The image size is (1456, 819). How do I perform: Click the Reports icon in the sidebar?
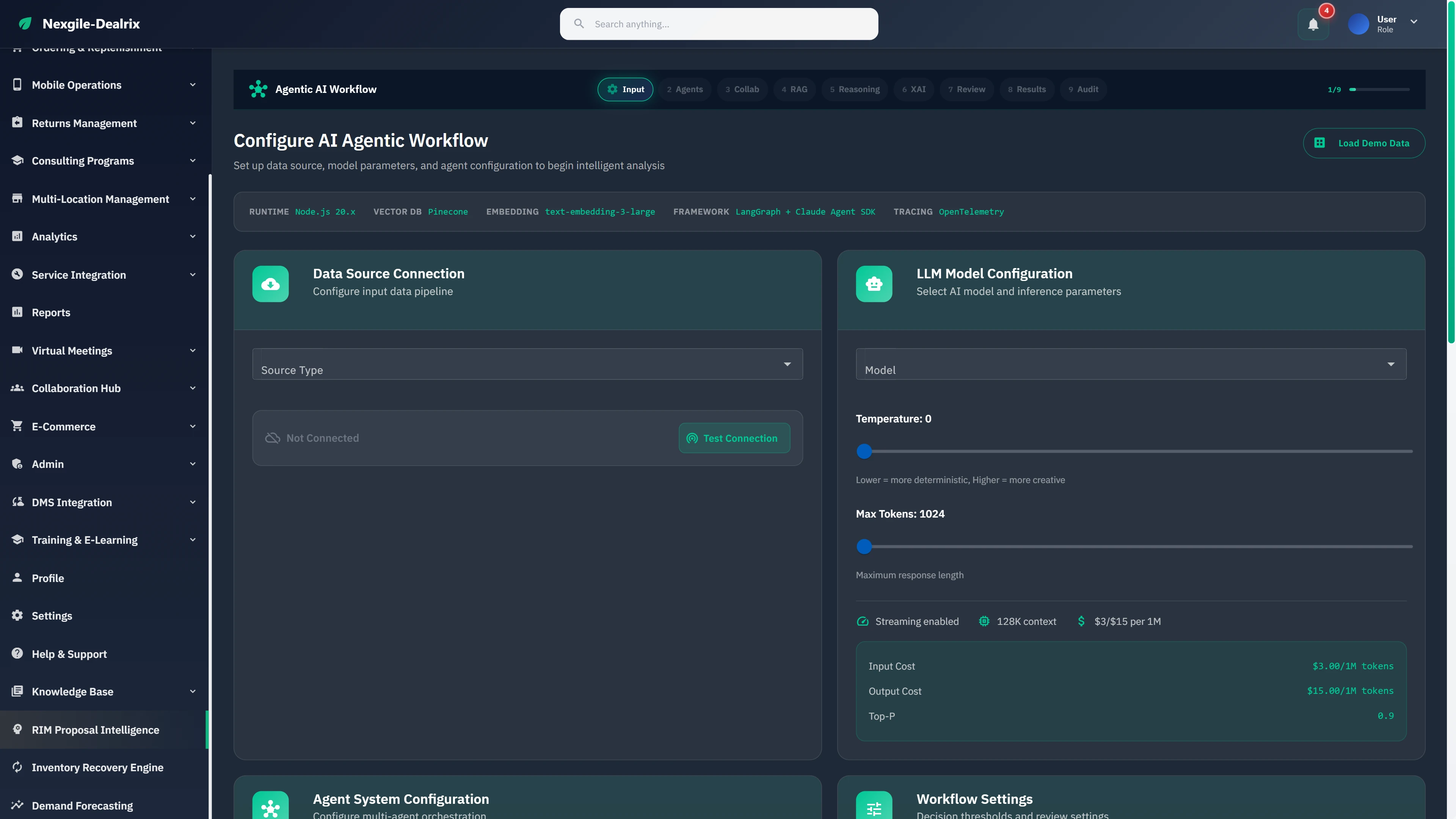pyautogui.click(x=17, y=312)
